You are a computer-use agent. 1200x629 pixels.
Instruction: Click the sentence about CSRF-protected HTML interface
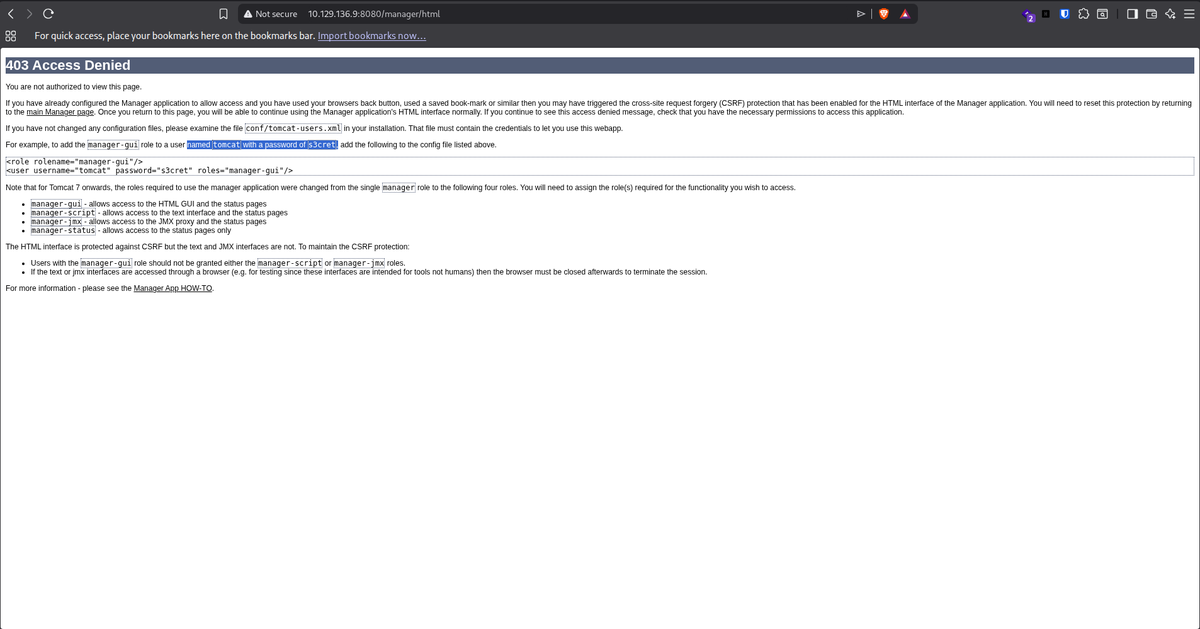[207, 247]
